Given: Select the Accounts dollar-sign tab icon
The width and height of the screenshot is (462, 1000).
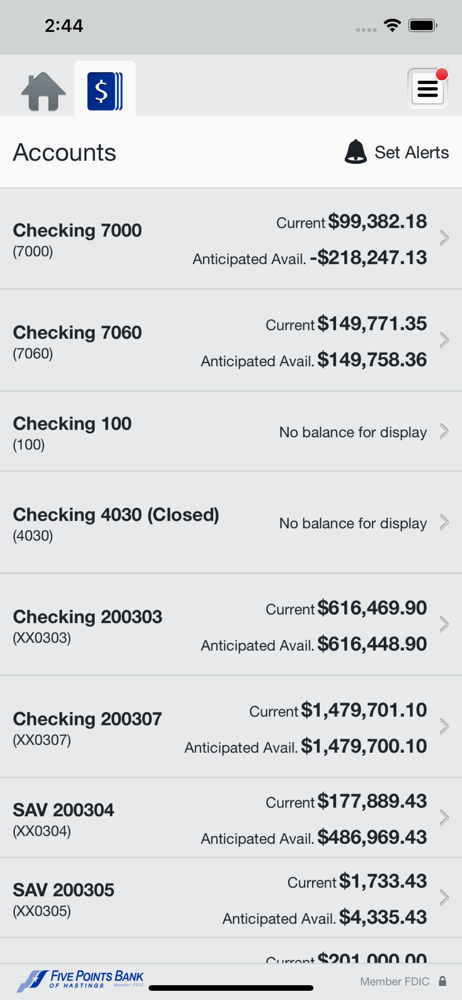Looking at the screenshot, I should coord(105,91).
